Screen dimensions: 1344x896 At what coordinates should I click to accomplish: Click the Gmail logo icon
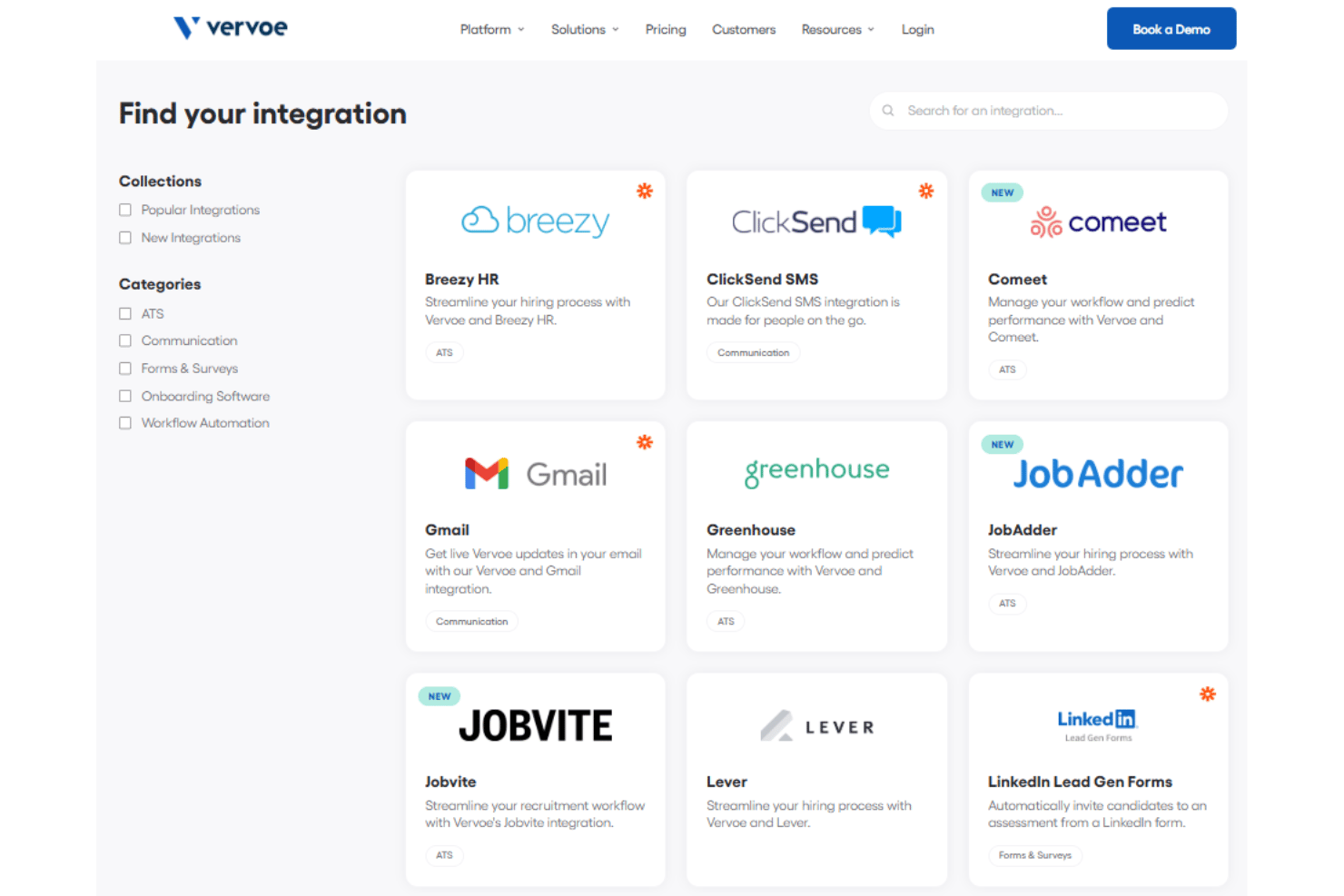[x=536, y=474]
